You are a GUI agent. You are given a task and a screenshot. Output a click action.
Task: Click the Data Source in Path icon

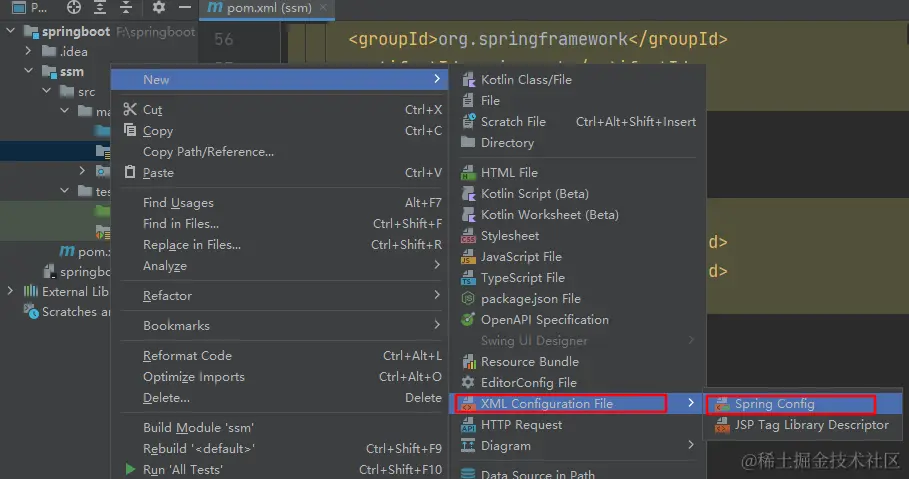(x=468, y=473)
